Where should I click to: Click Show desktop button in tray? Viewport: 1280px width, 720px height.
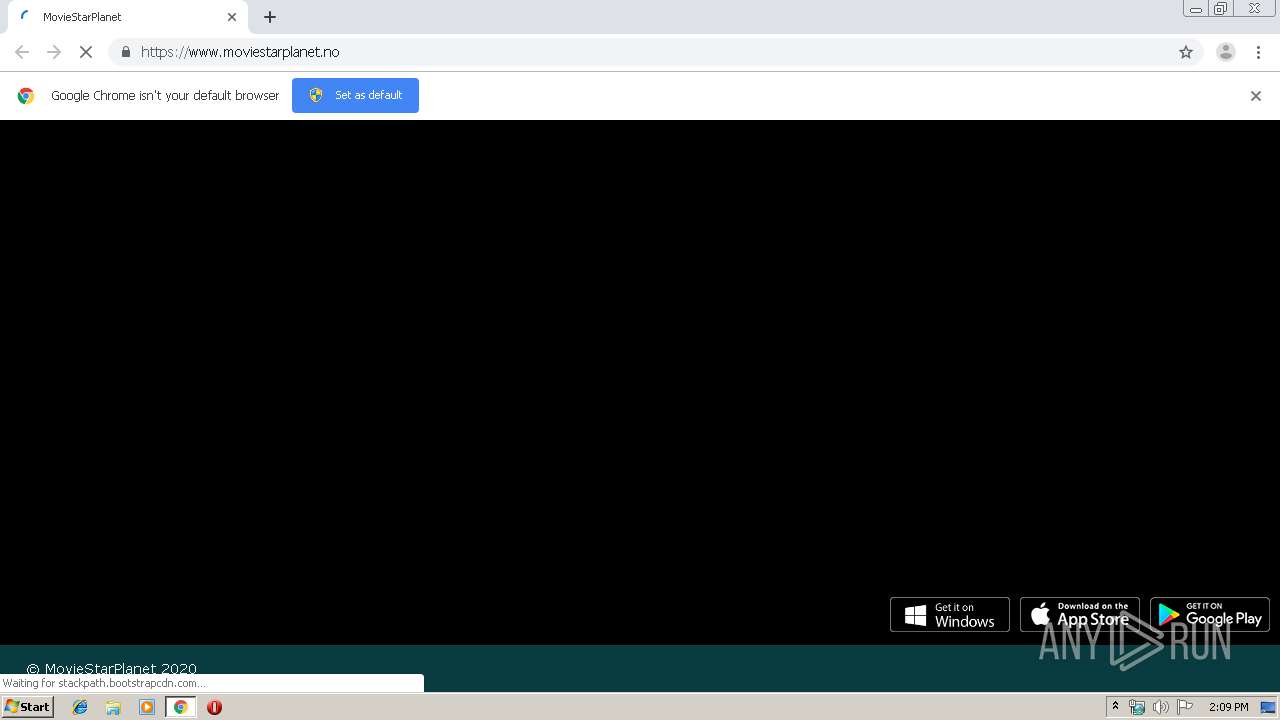tap(1268, 707)
